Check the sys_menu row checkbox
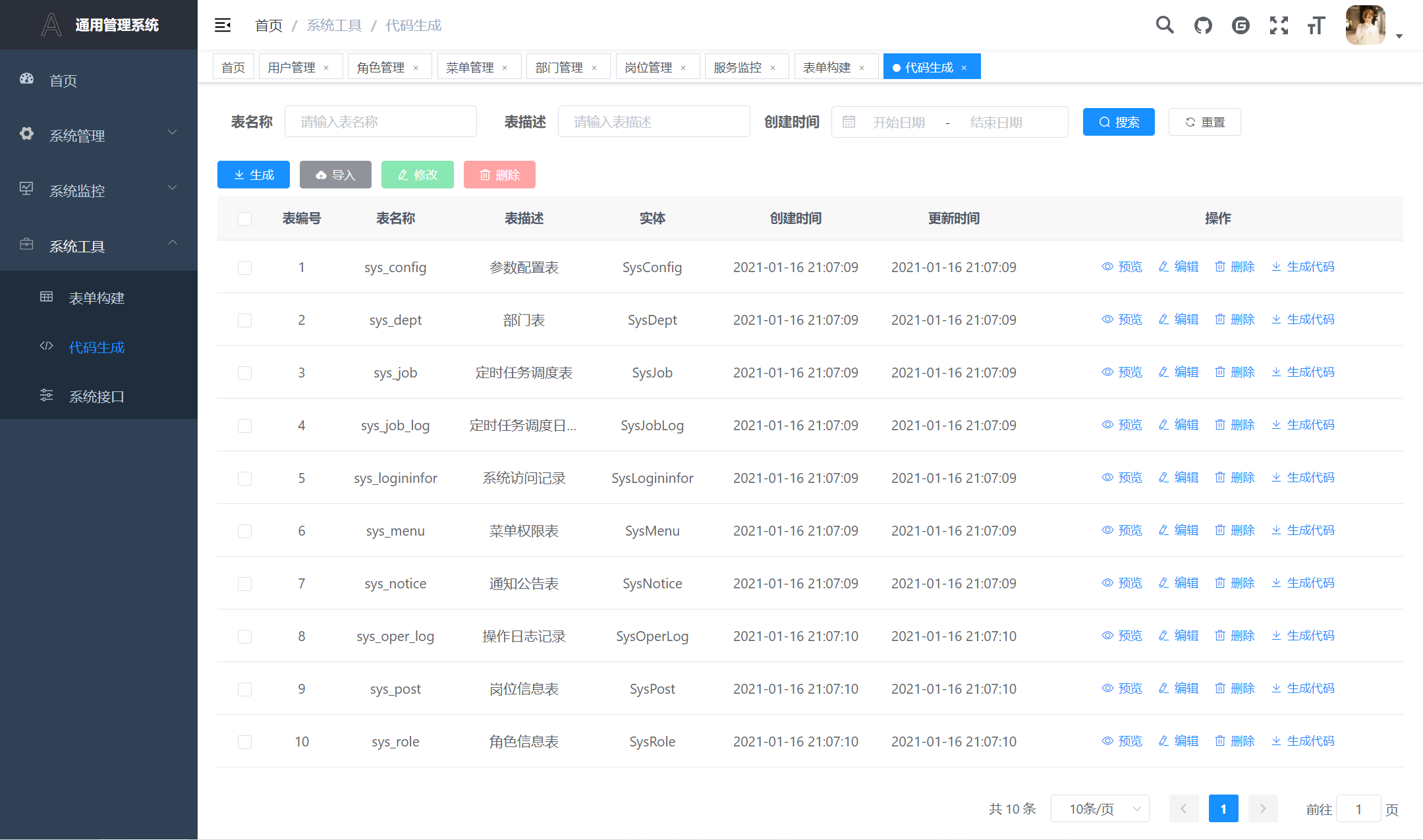Screen dimensions: 1423x840 click(244, 531)
